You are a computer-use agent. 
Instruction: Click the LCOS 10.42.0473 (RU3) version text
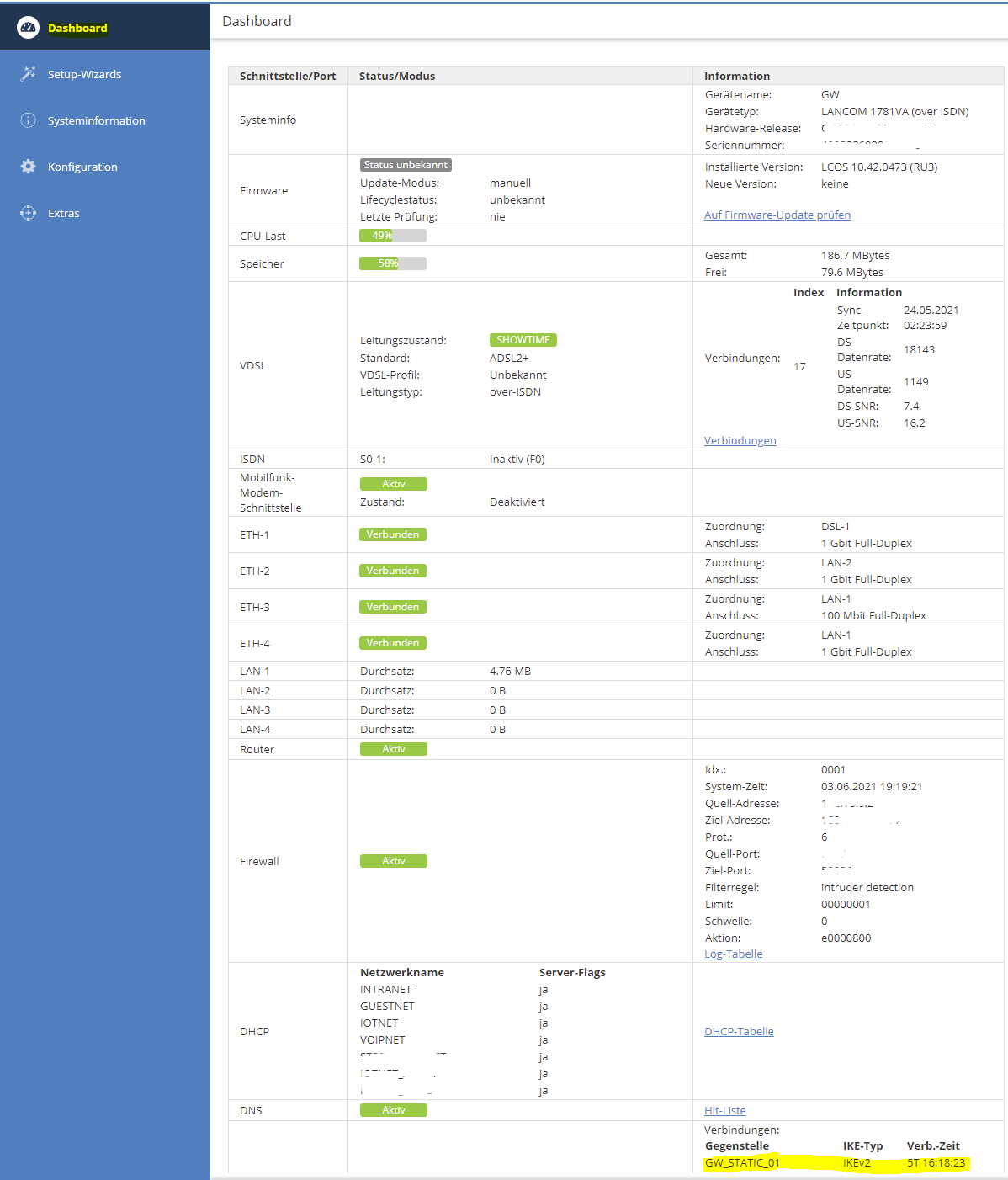(879, 167)
